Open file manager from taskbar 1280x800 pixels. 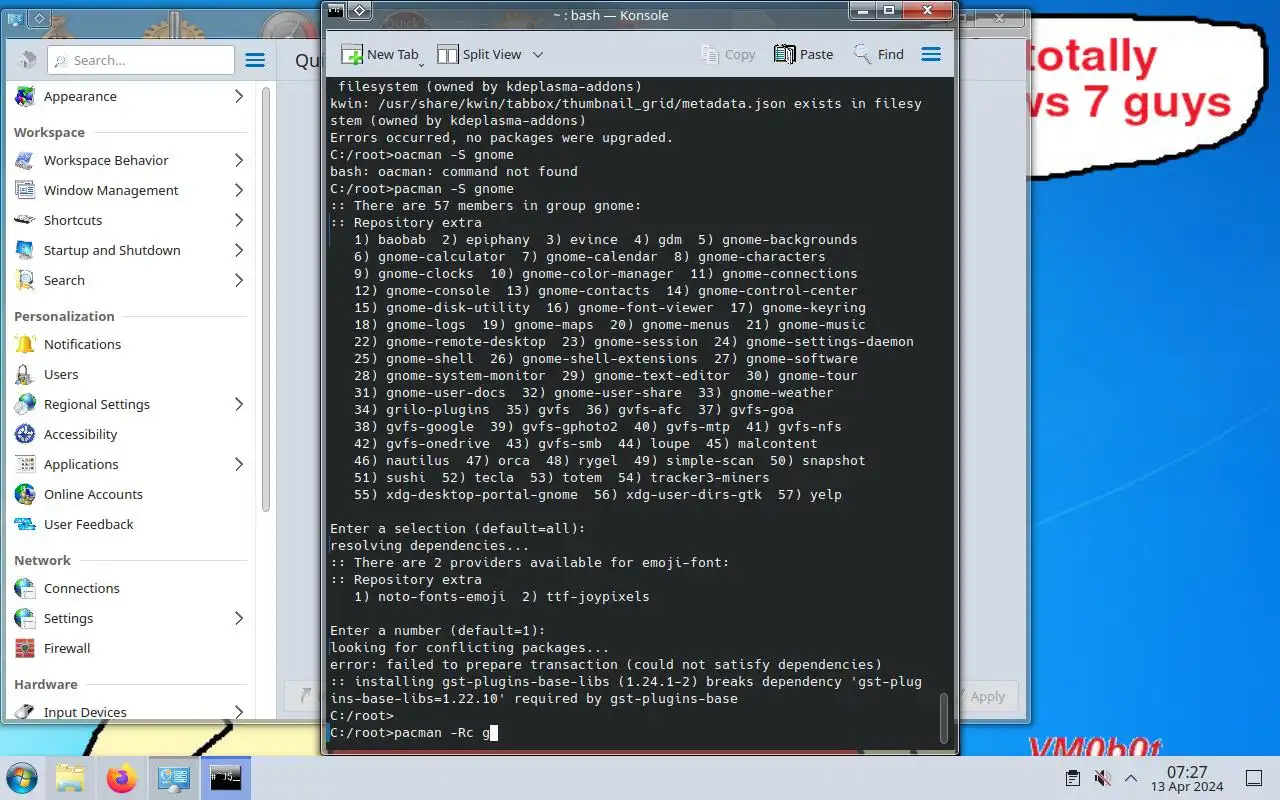[70, 778]
